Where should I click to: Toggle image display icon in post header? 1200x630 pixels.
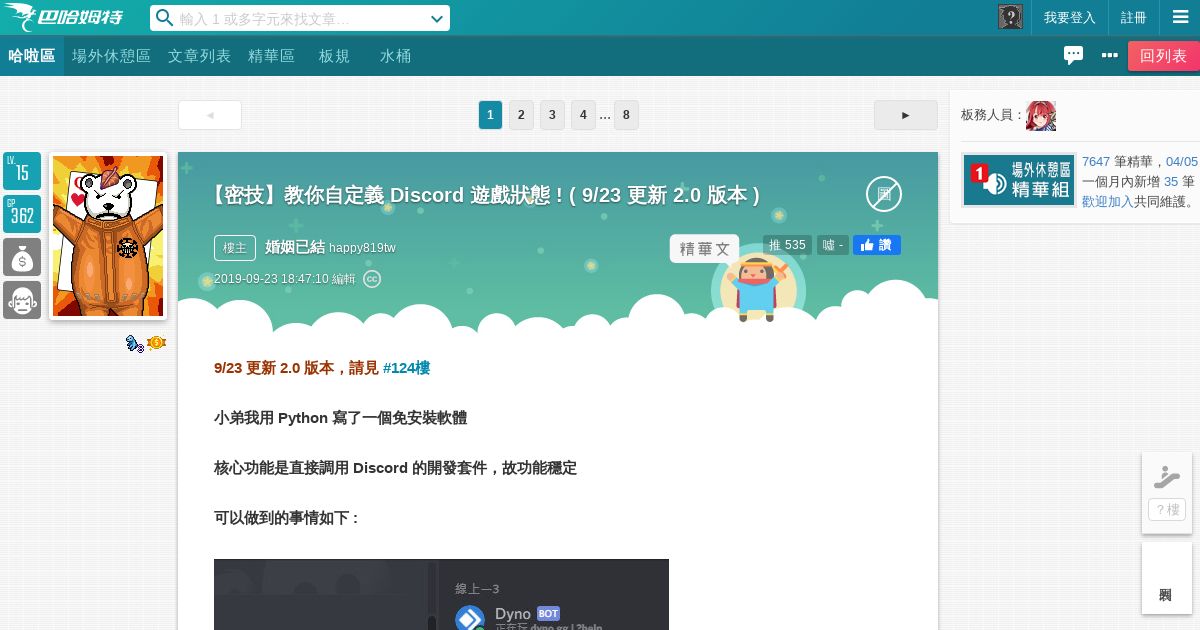pyautogui.click(x=884, y=194)
